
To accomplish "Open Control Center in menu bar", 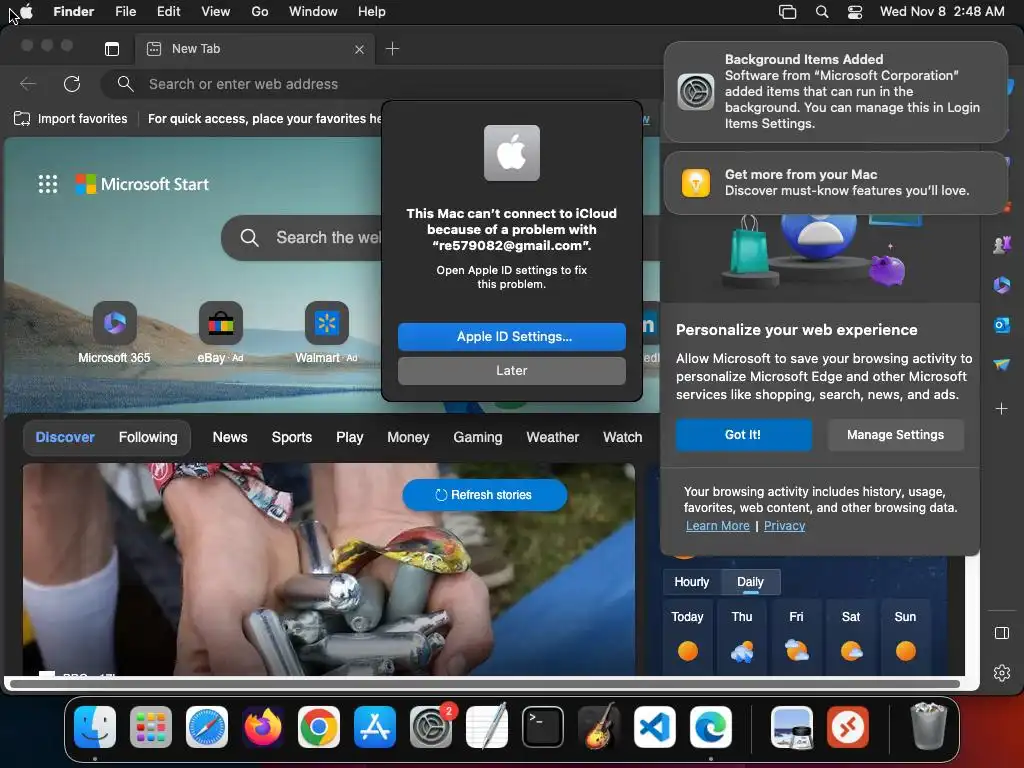I will [x=855, y=12].
